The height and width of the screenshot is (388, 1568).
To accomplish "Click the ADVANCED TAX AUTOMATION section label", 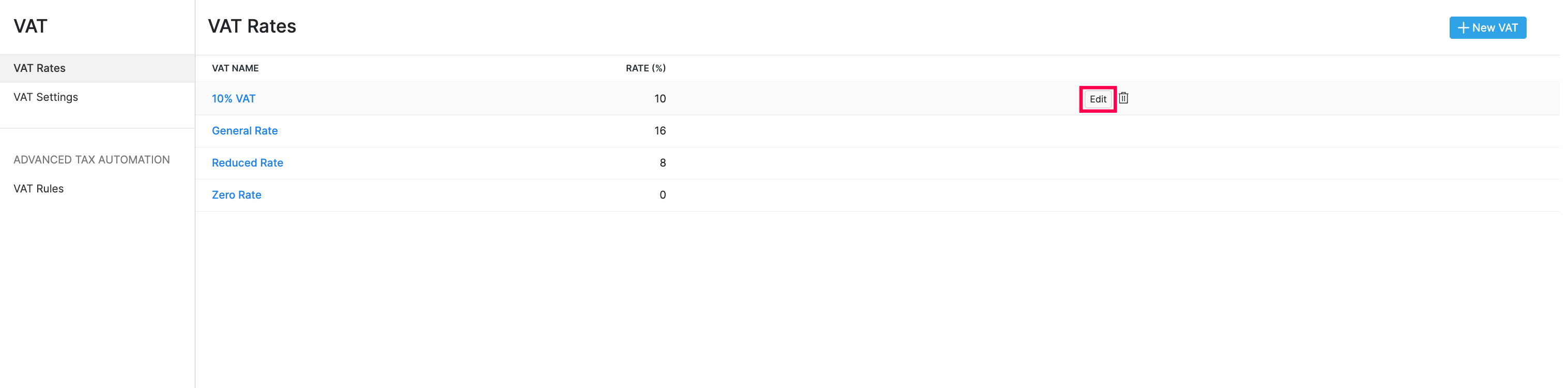I will (91, 159).
